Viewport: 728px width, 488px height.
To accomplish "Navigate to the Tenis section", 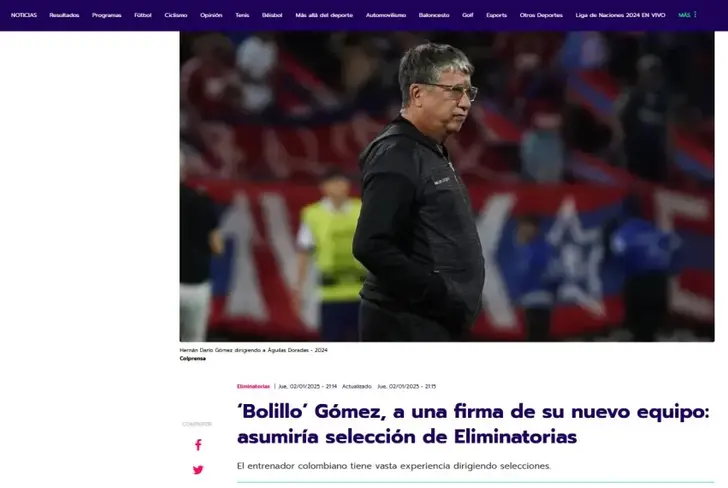I will 242,15.
